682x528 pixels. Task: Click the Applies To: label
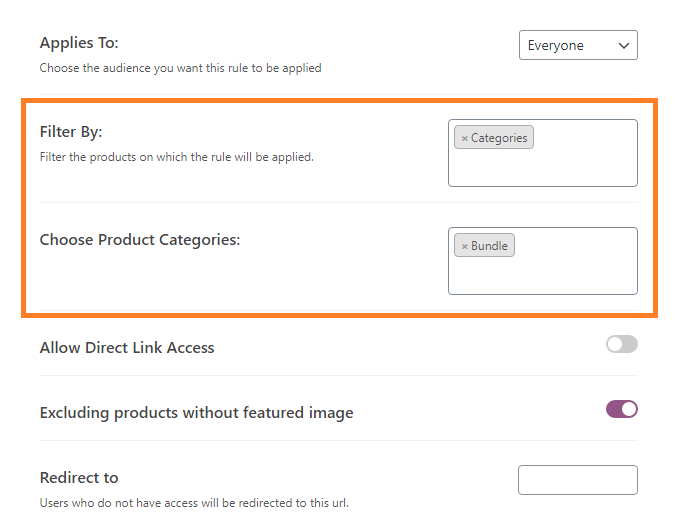pyautogui.click(x=79, y=43)
